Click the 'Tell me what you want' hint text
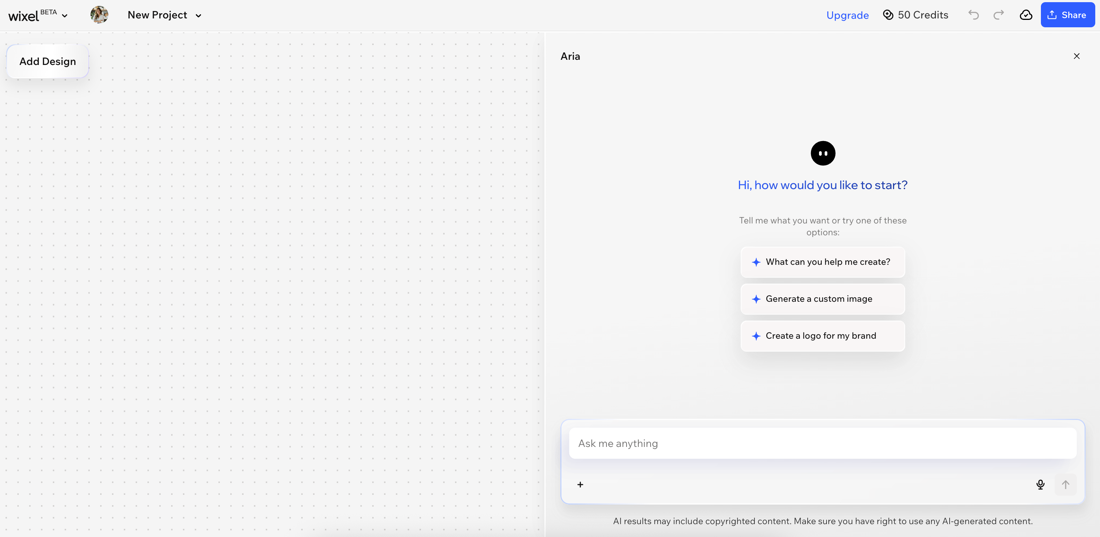 tap(822, 226)
